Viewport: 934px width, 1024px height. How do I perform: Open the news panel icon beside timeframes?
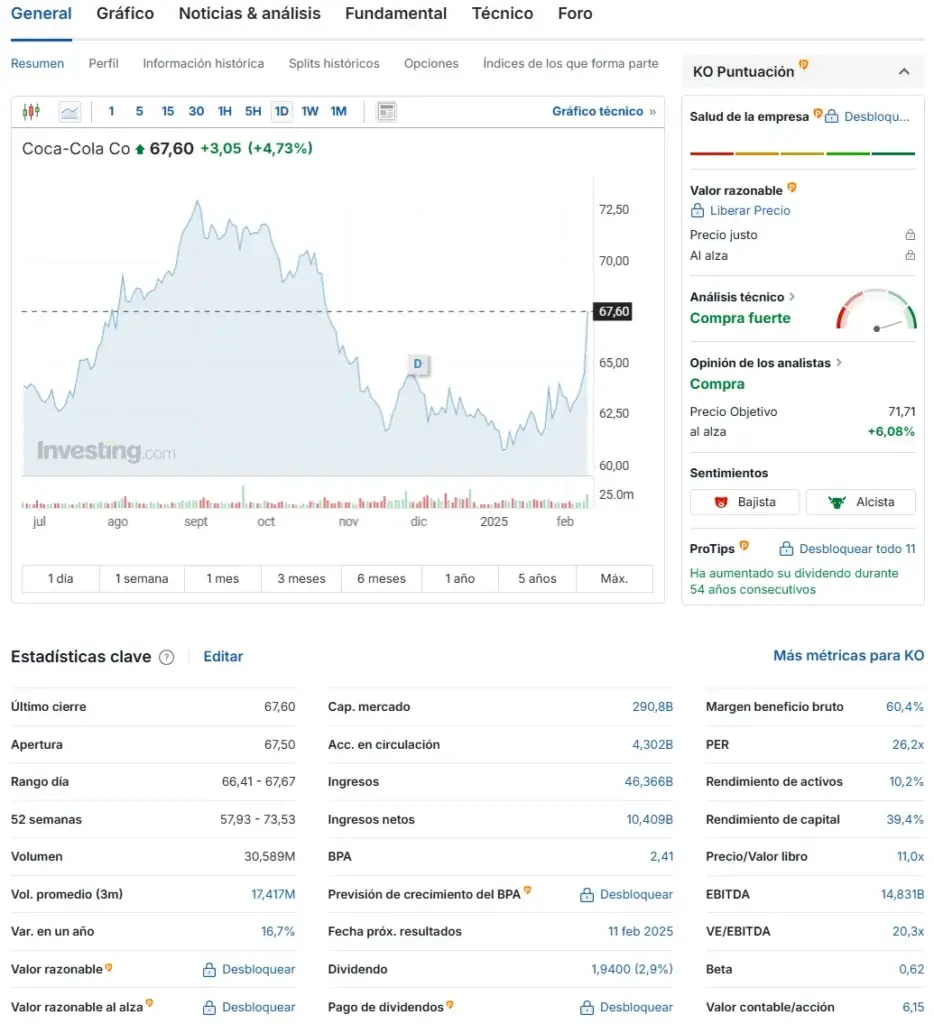(x=385, y=111)
